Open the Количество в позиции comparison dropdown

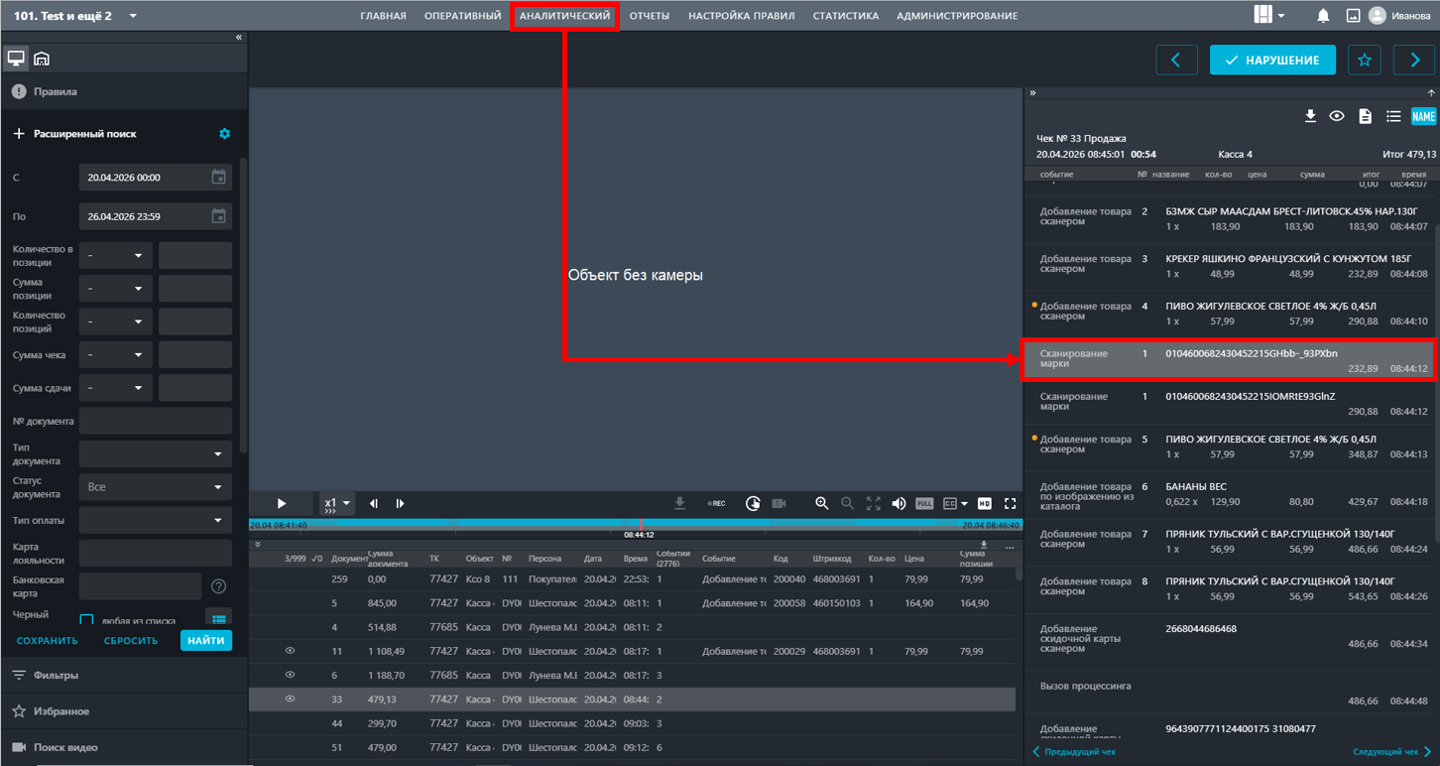coord(116,255)
